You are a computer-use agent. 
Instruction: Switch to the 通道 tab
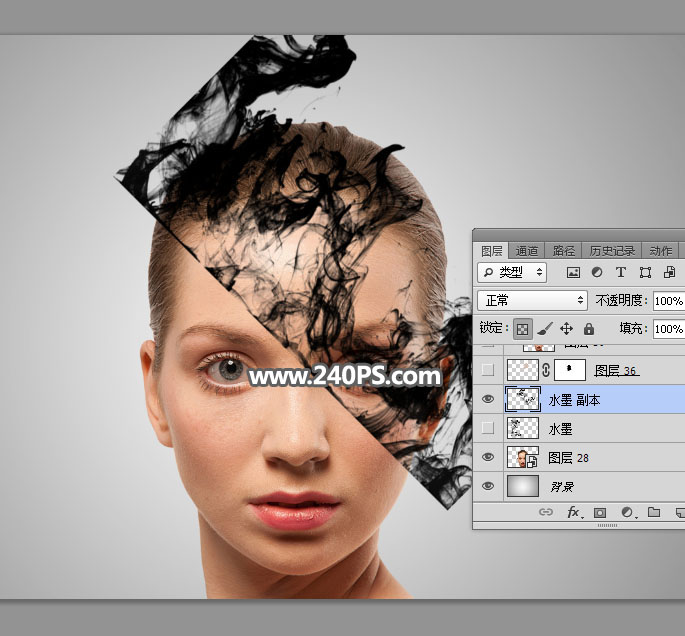pyautogui.click(x=526, y=251)
